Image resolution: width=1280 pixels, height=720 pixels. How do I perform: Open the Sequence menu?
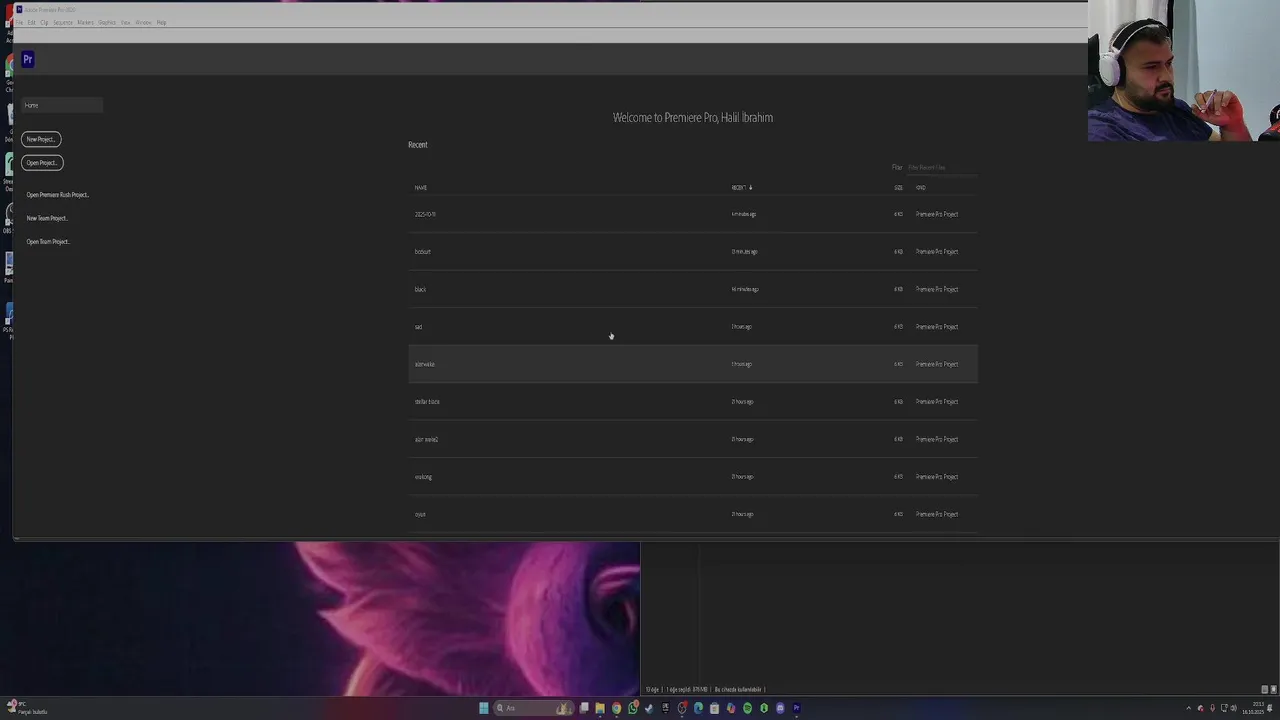click(63, 22)
